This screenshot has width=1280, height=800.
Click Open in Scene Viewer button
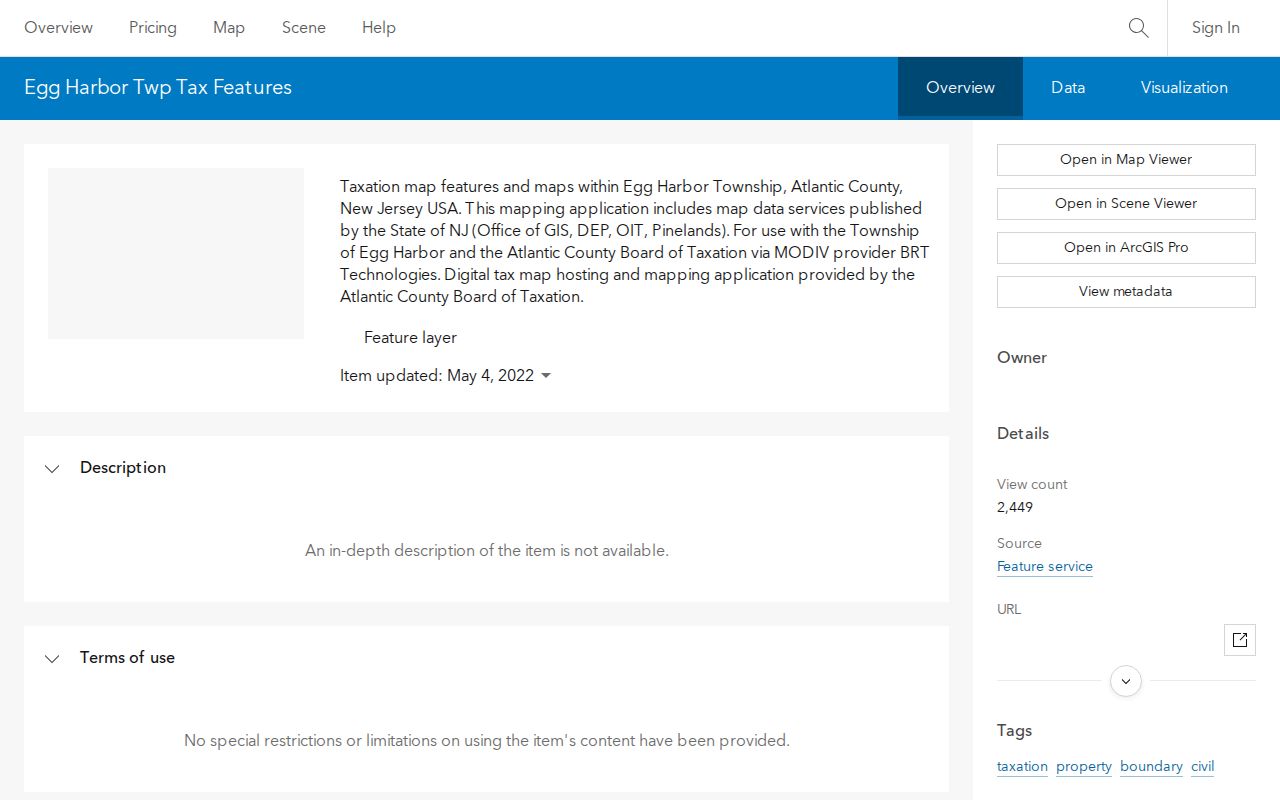tap(1126, 204)
